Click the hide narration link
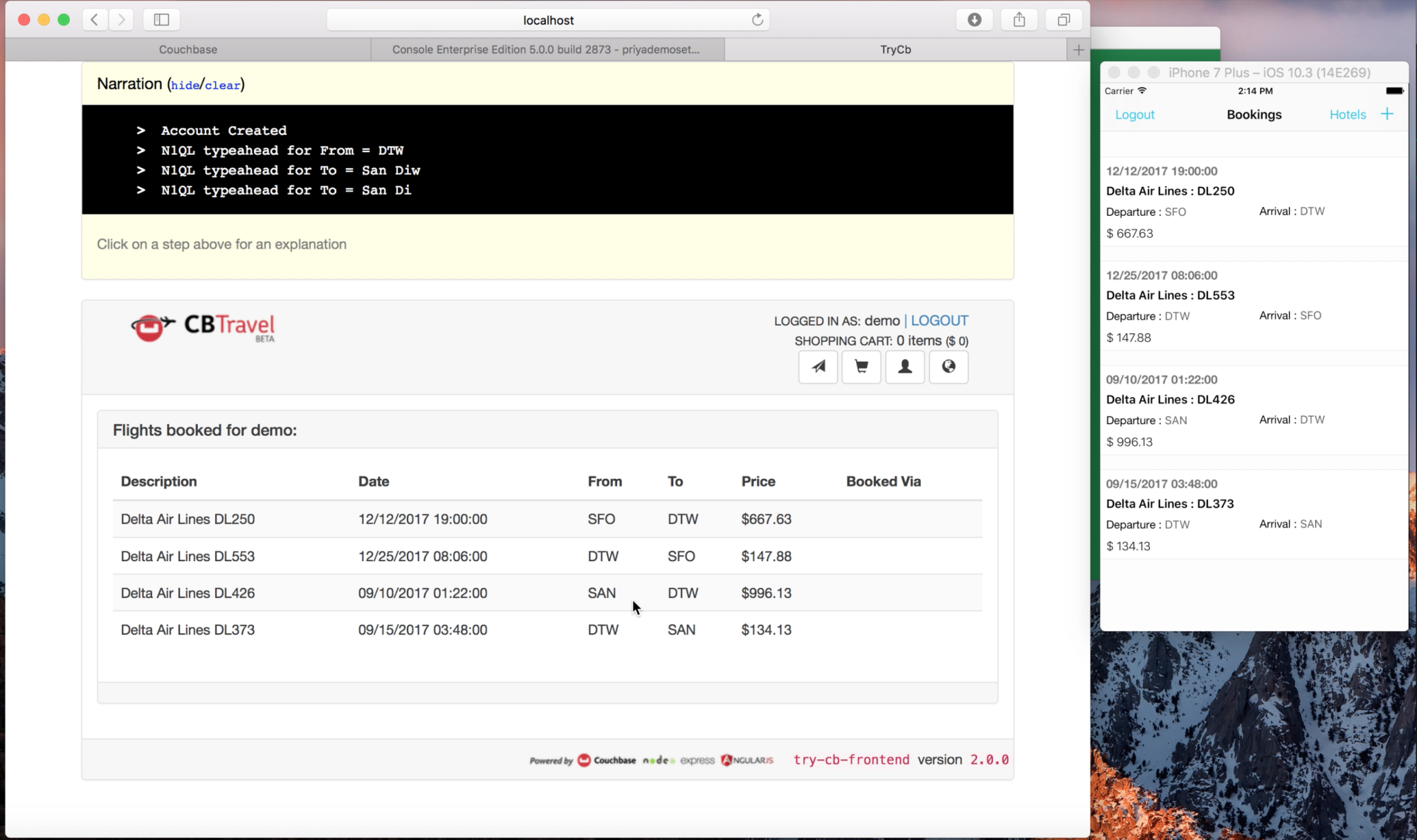The image size is (1417, 840). [x=185, y=85]
